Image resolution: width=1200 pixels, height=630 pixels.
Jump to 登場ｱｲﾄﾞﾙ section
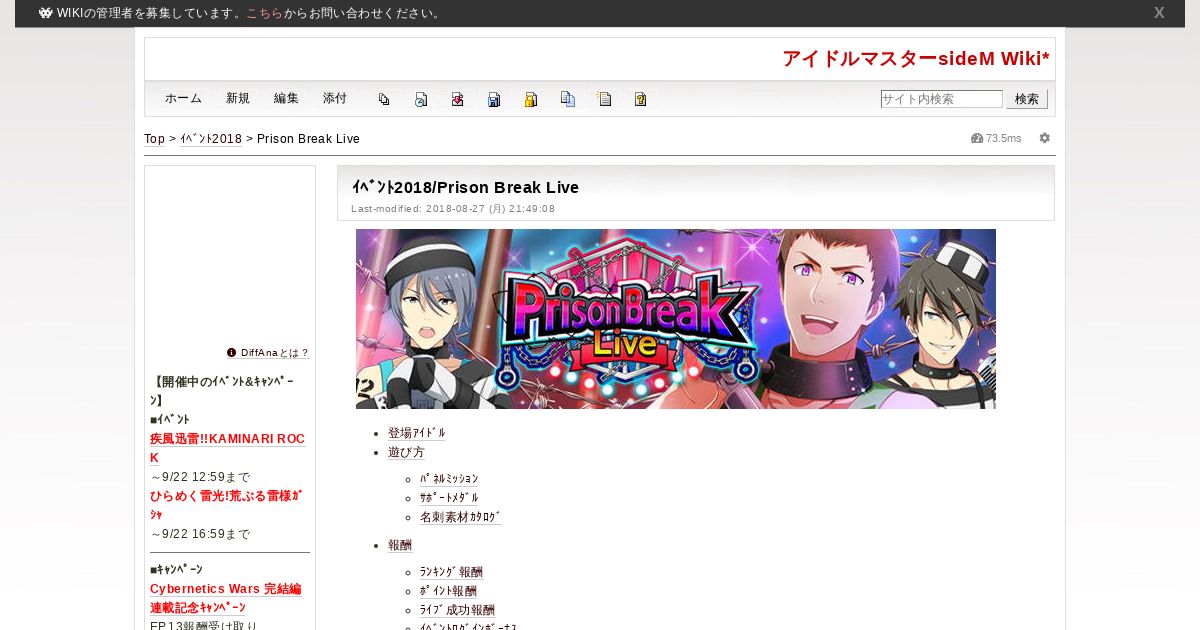click(417, 433)
